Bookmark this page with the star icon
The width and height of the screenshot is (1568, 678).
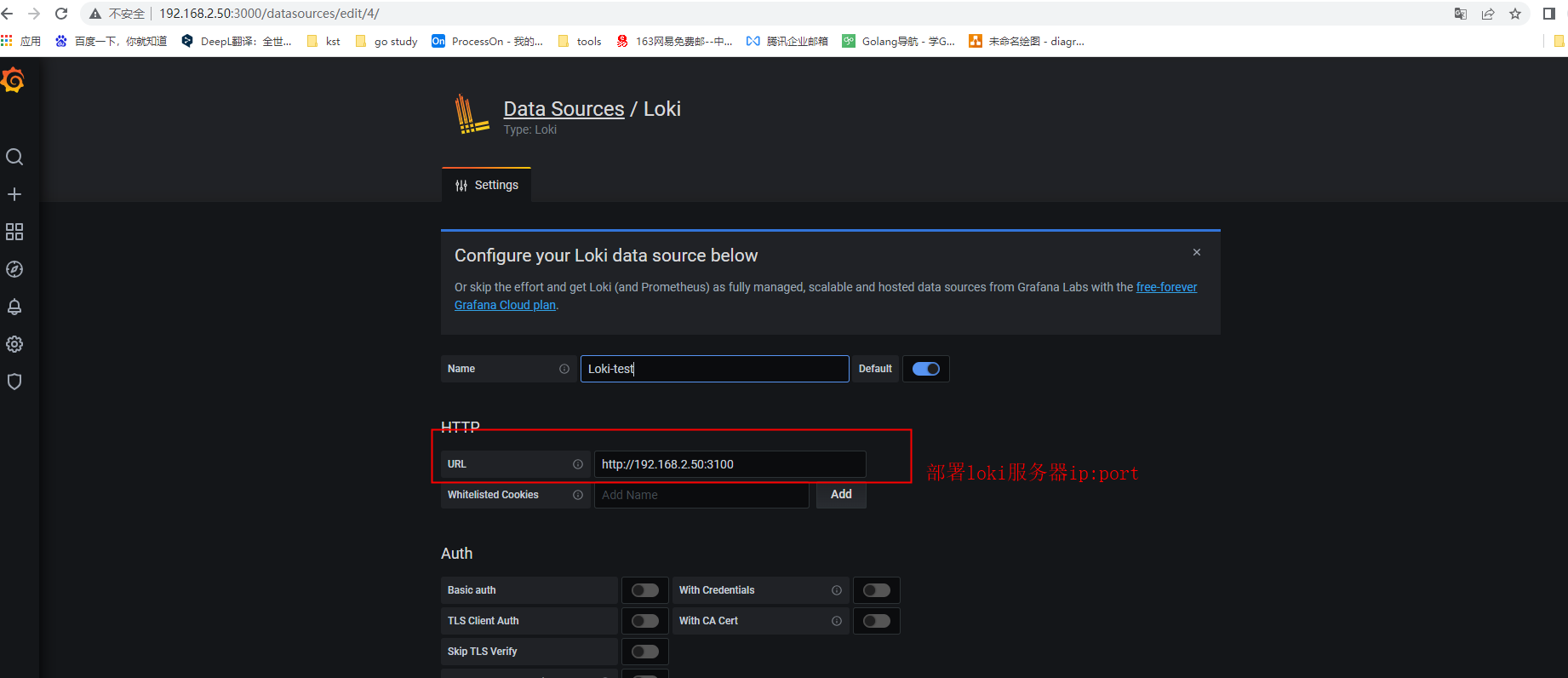point(1515,14)
